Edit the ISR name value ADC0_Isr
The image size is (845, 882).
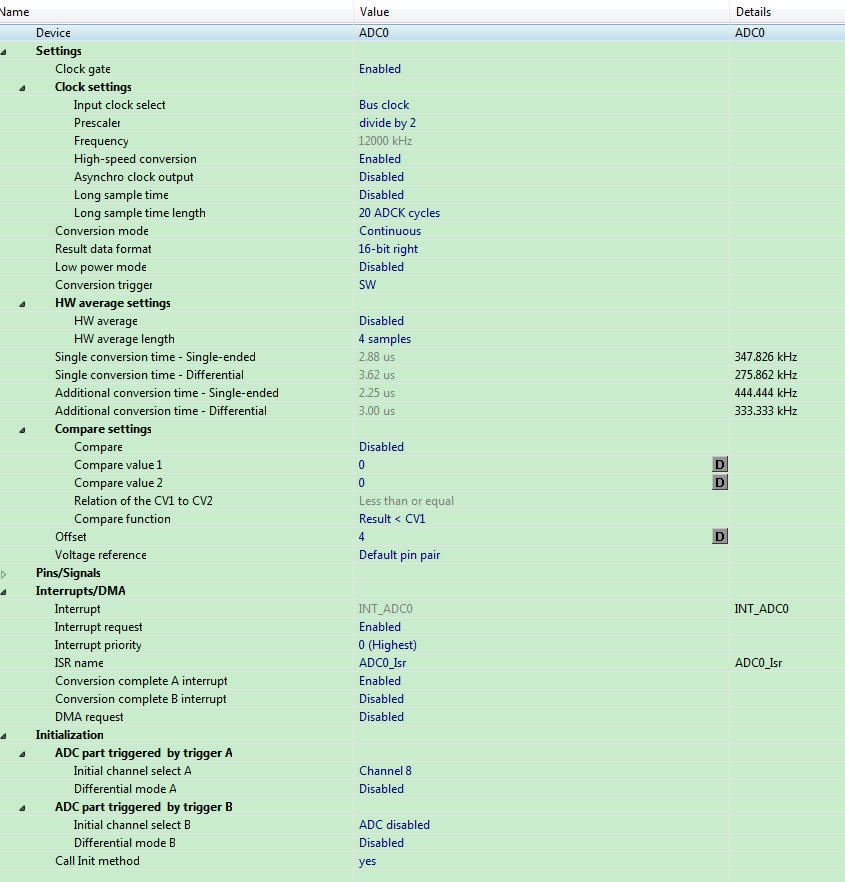tap(383, 663)
